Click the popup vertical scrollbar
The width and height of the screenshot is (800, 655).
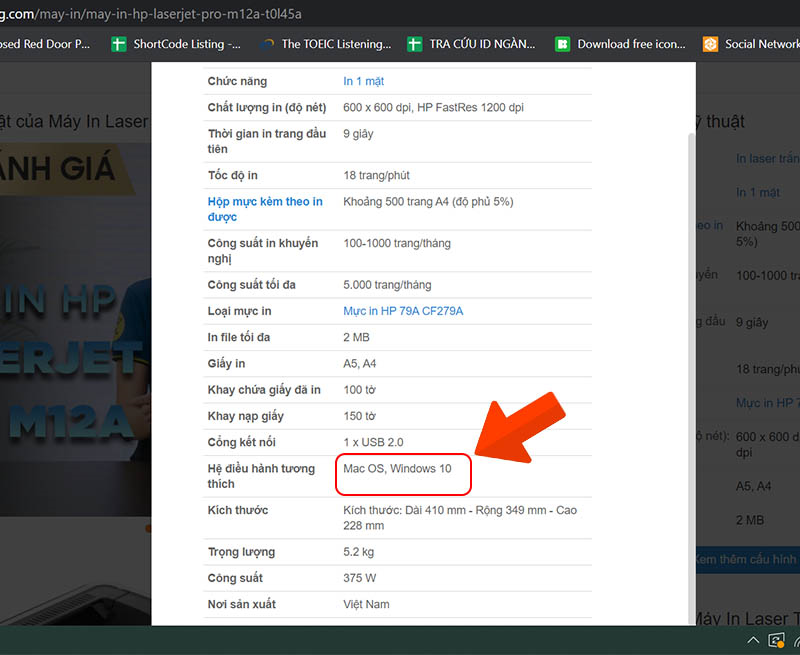[x=691, y=377]
